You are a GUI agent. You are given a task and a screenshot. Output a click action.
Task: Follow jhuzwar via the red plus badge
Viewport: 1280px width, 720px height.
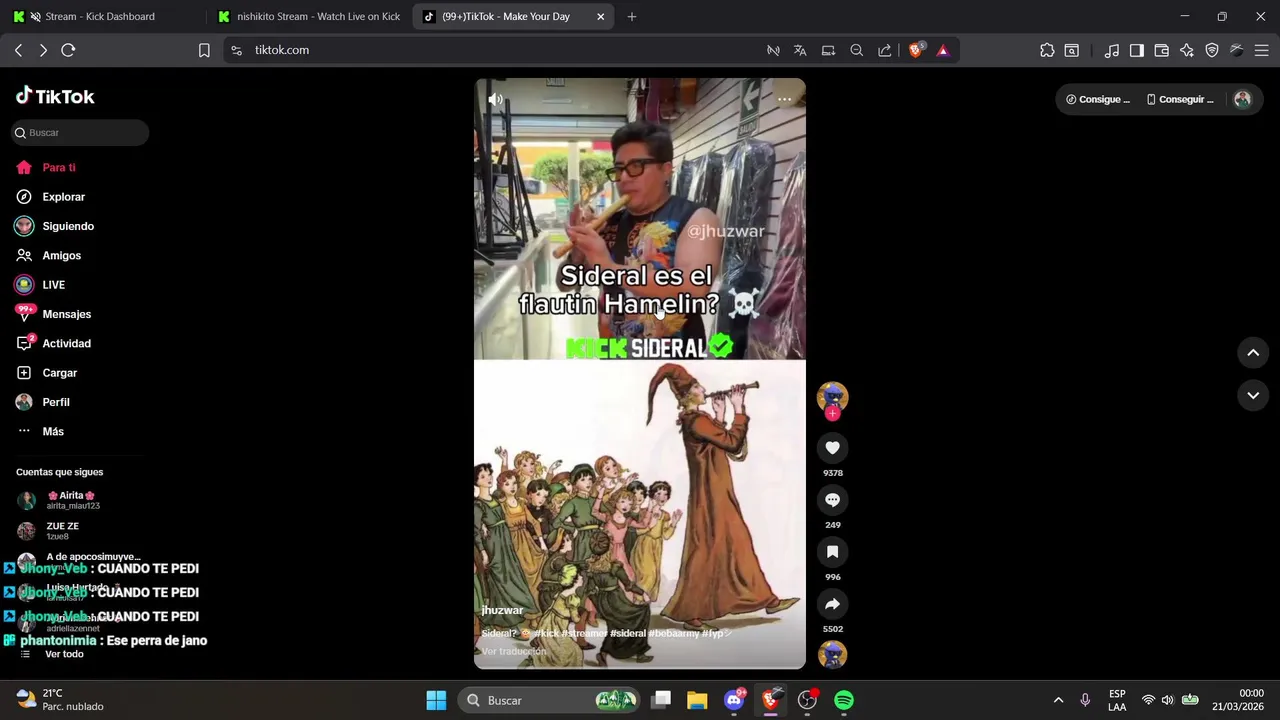point(832,413)
